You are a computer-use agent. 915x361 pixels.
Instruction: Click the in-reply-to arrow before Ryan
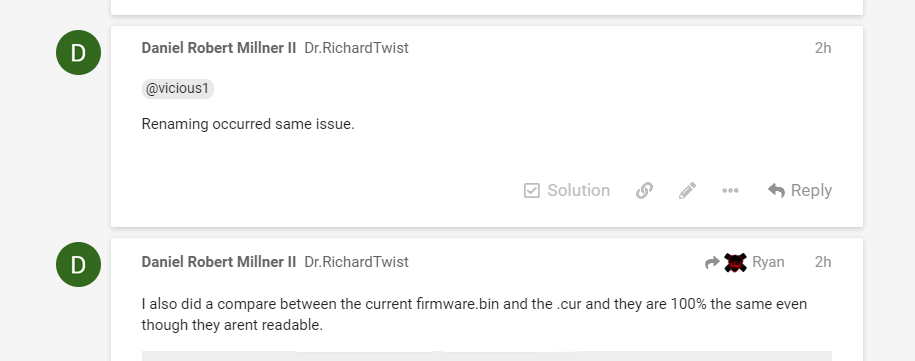(x=713, y=263)
